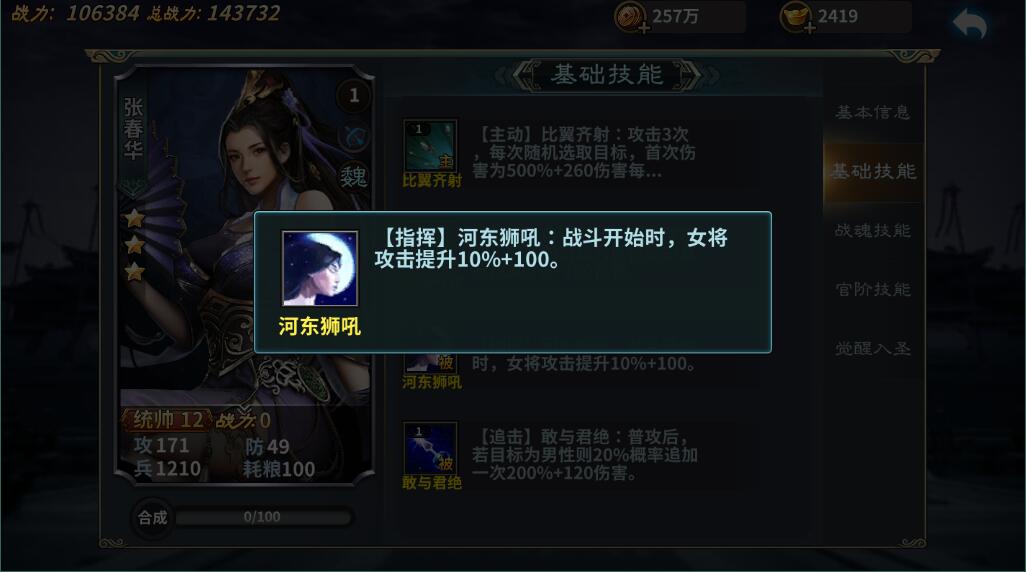
Task: Open the 比翼齐射 skill icon
Action: [x=431, y=145]
